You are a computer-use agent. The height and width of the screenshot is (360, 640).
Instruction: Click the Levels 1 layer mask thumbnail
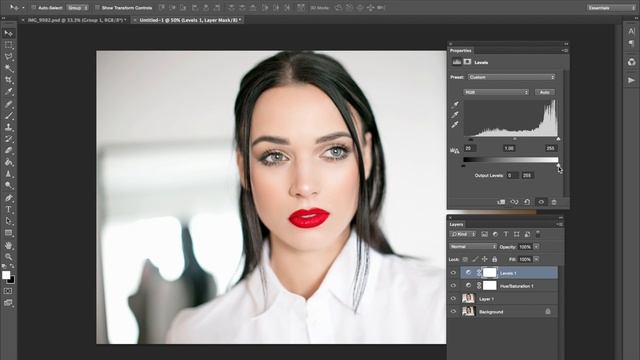tap(489, 273)
